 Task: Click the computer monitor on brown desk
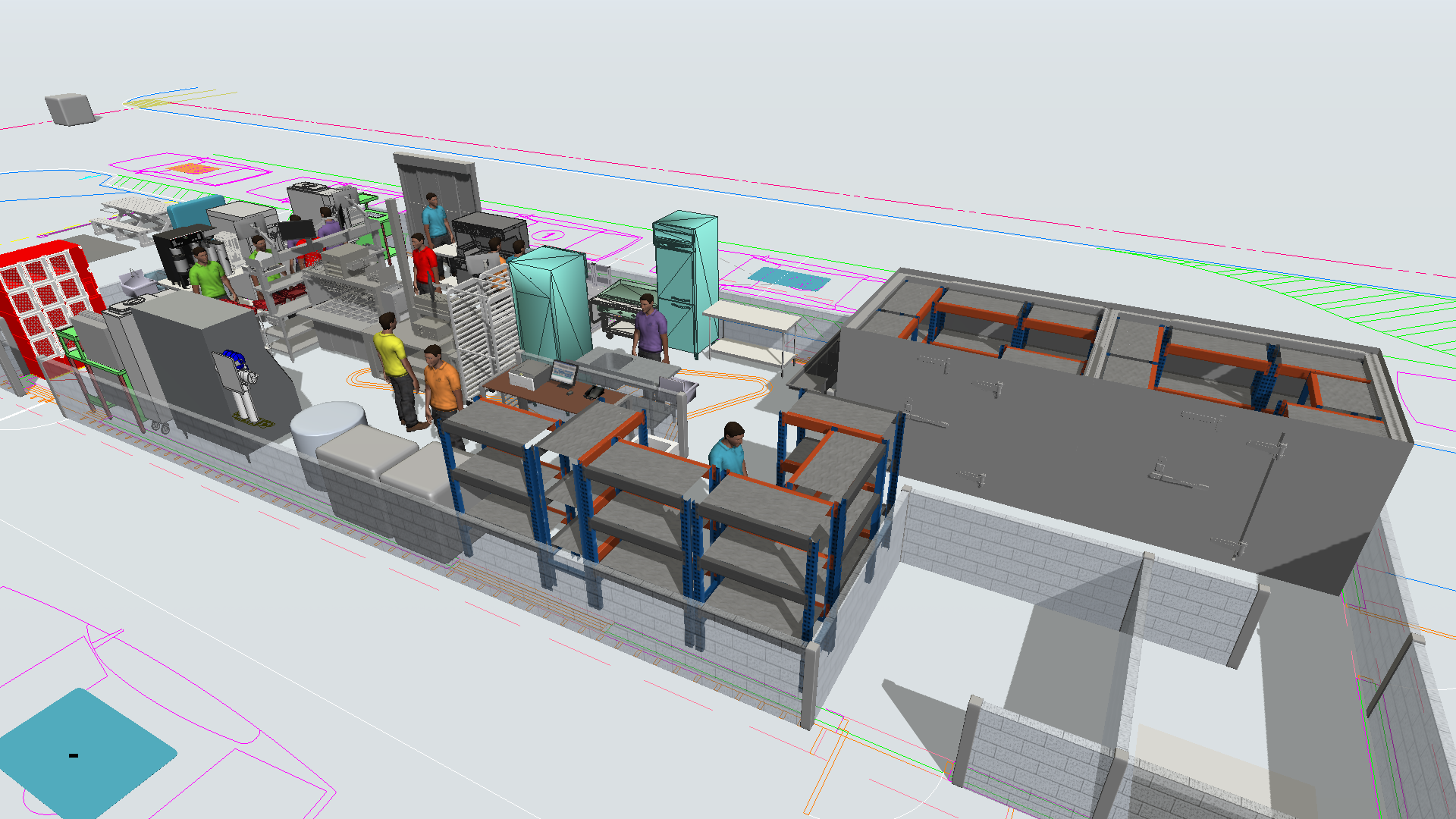coord(563,373)
